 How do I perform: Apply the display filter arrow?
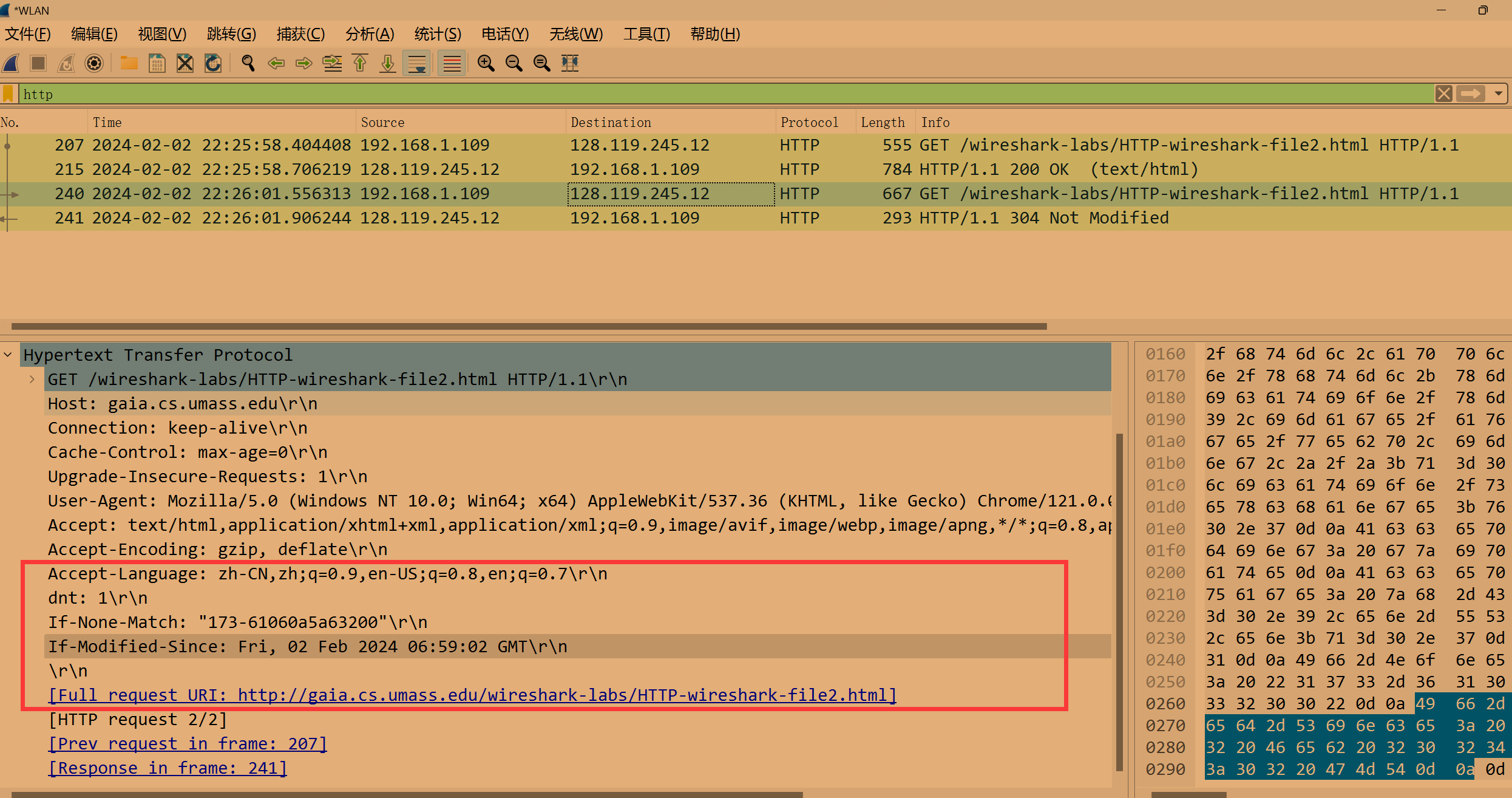click(x=1471, y=94)
